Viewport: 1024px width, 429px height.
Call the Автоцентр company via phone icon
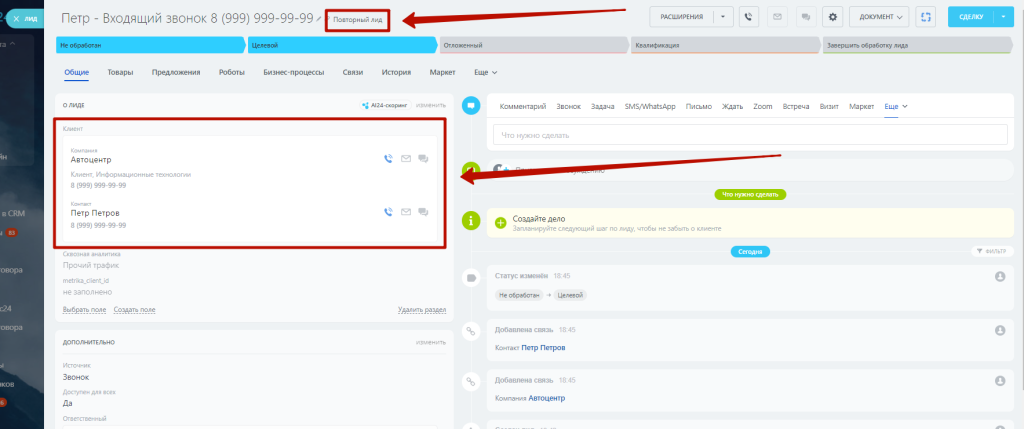388,158
